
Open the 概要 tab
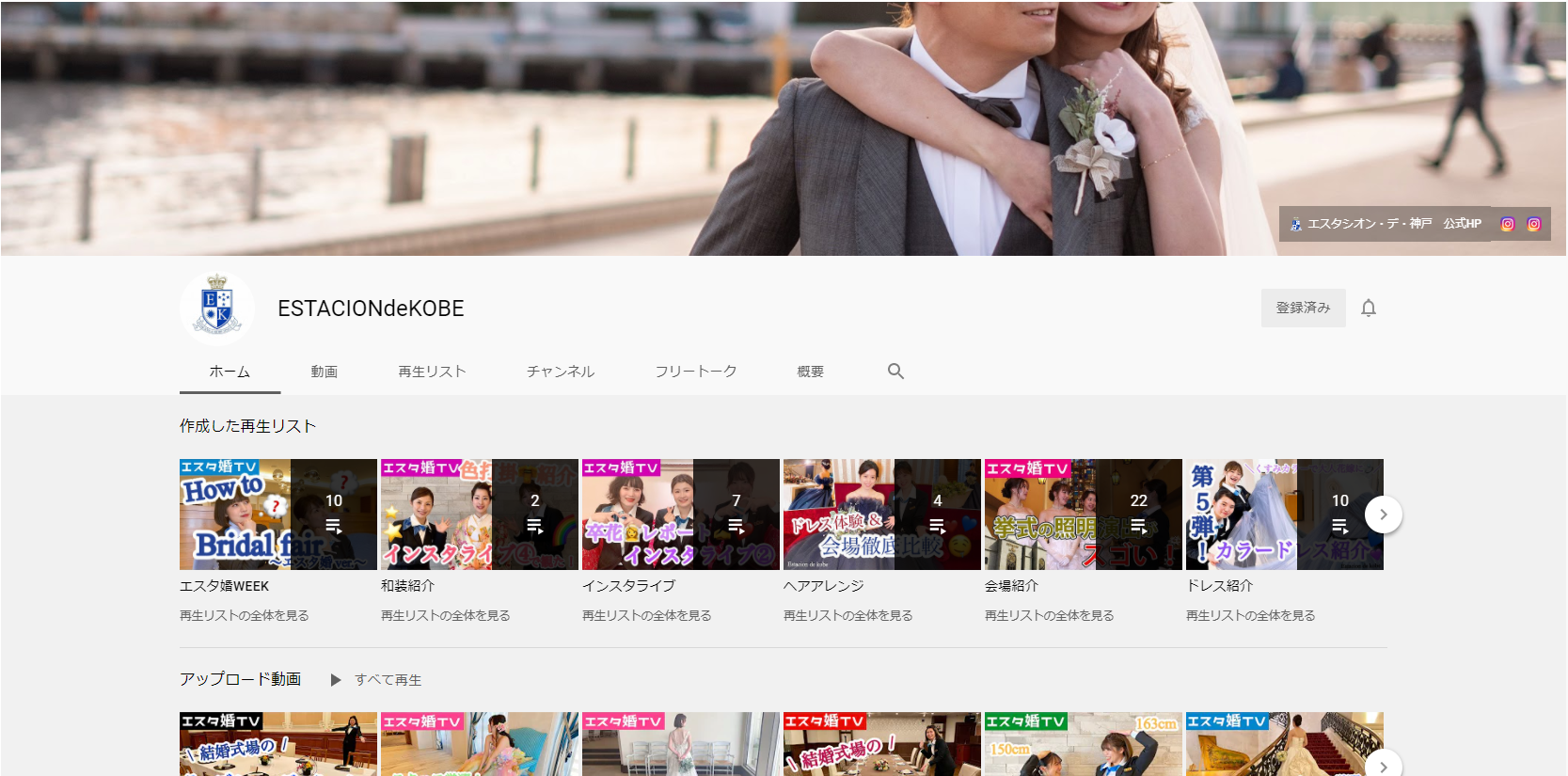coord(811,372)
